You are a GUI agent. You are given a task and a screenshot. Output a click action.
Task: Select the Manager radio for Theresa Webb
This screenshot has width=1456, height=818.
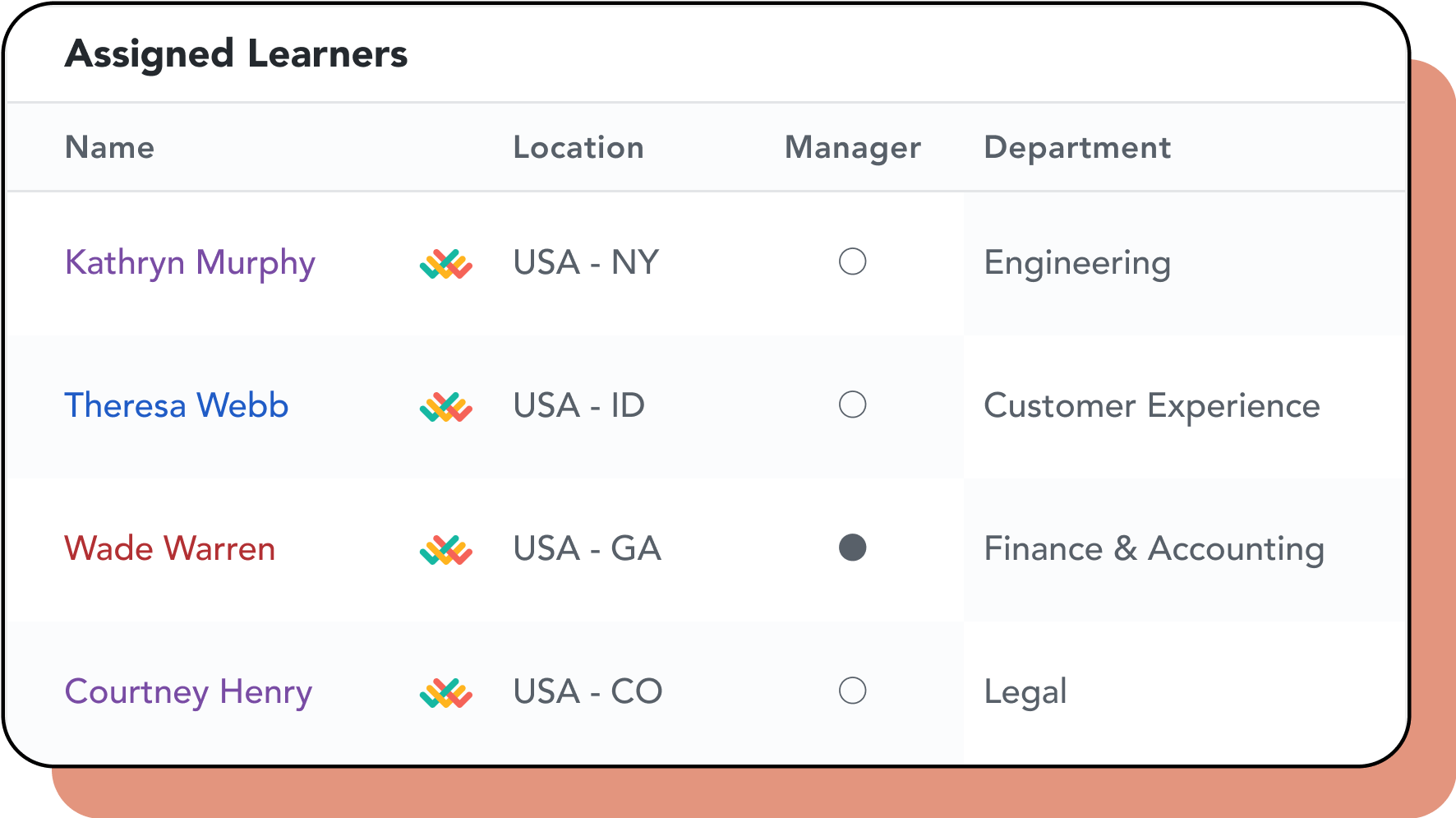tap(852, 404)
